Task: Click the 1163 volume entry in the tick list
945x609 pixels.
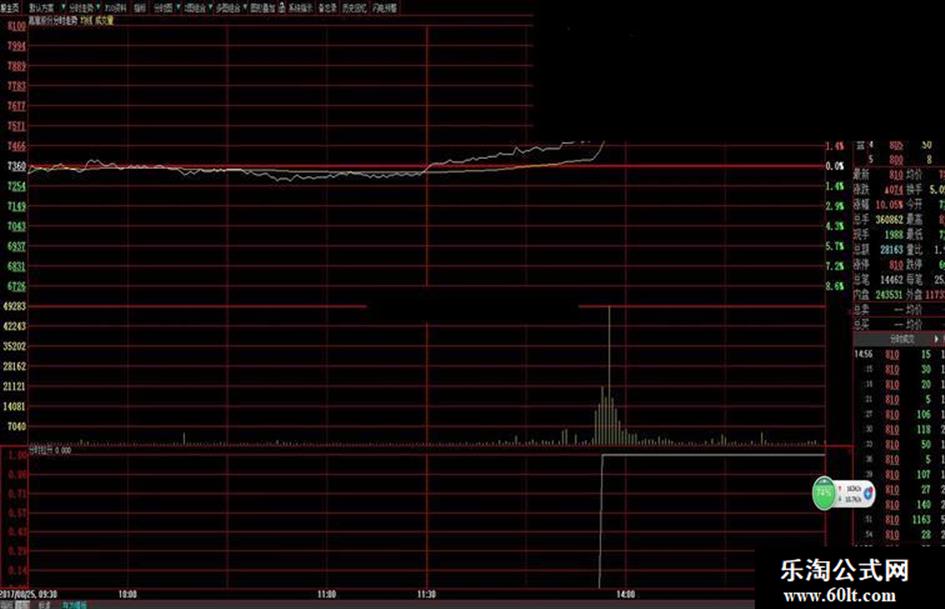Action: [x=921, y=519]
